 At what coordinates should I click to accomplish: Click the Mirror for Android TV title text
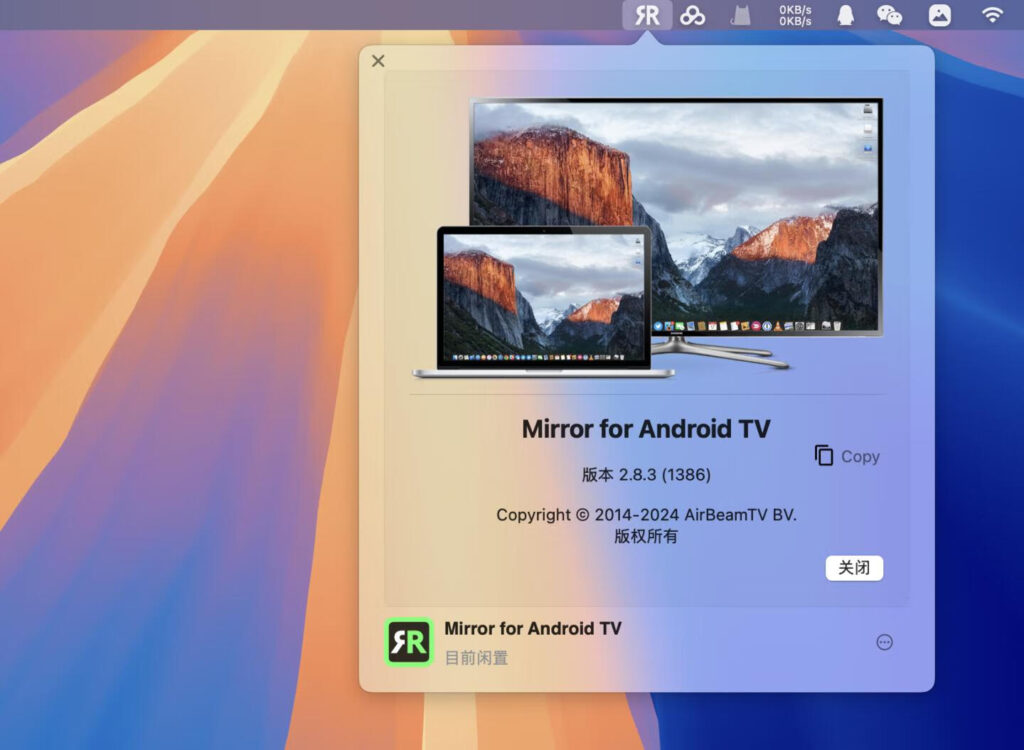coord(645,428)
